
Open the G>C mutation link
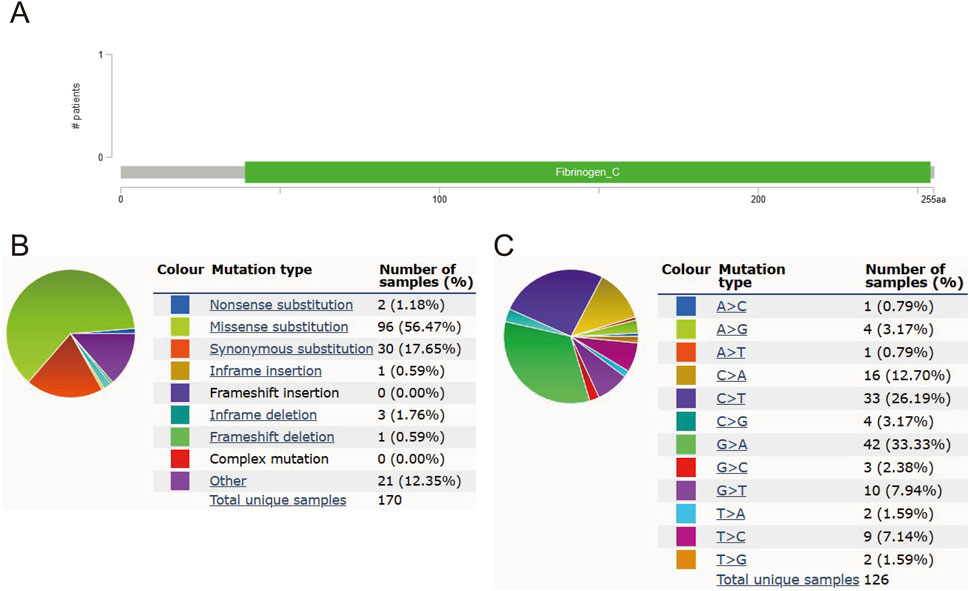(x=732, y=467)
